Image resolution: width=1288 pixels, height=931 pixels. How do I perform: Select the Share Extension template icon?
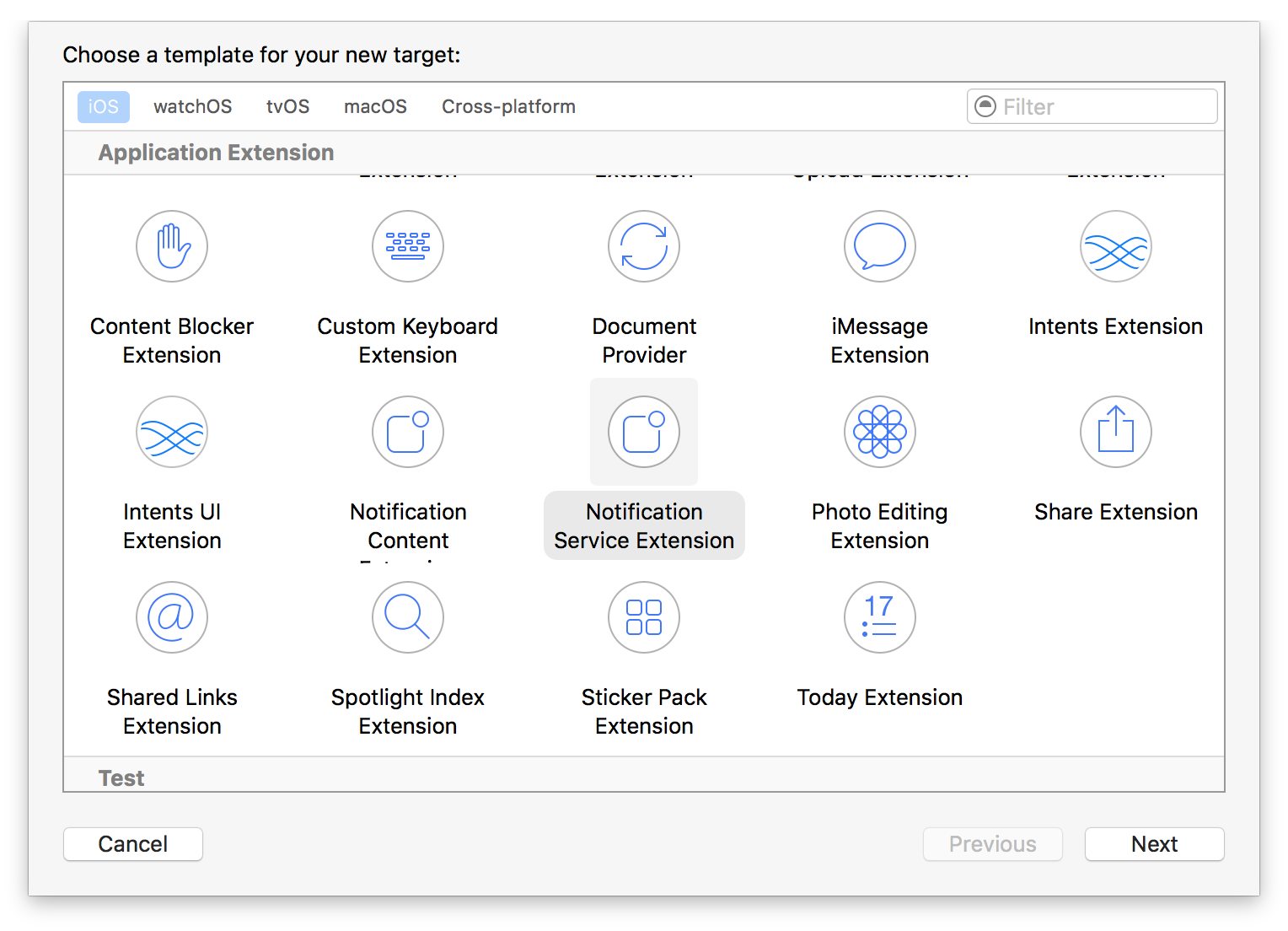(x=1116, y=432)
